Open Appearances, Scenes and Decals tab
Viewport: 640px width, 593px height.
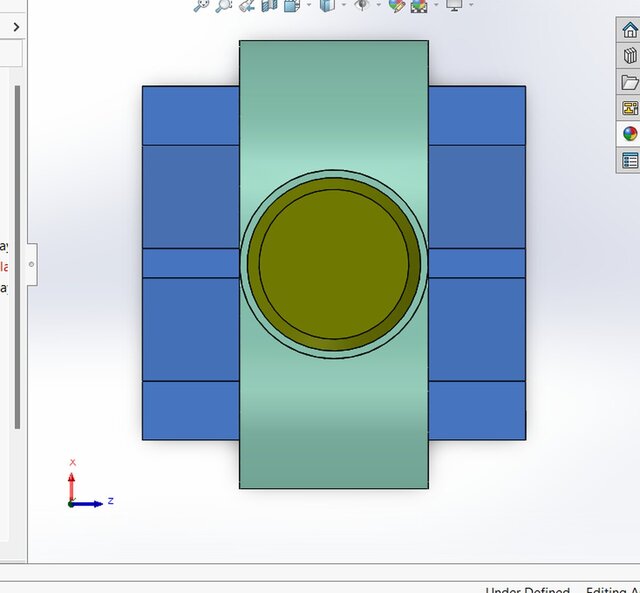[629, 134]
